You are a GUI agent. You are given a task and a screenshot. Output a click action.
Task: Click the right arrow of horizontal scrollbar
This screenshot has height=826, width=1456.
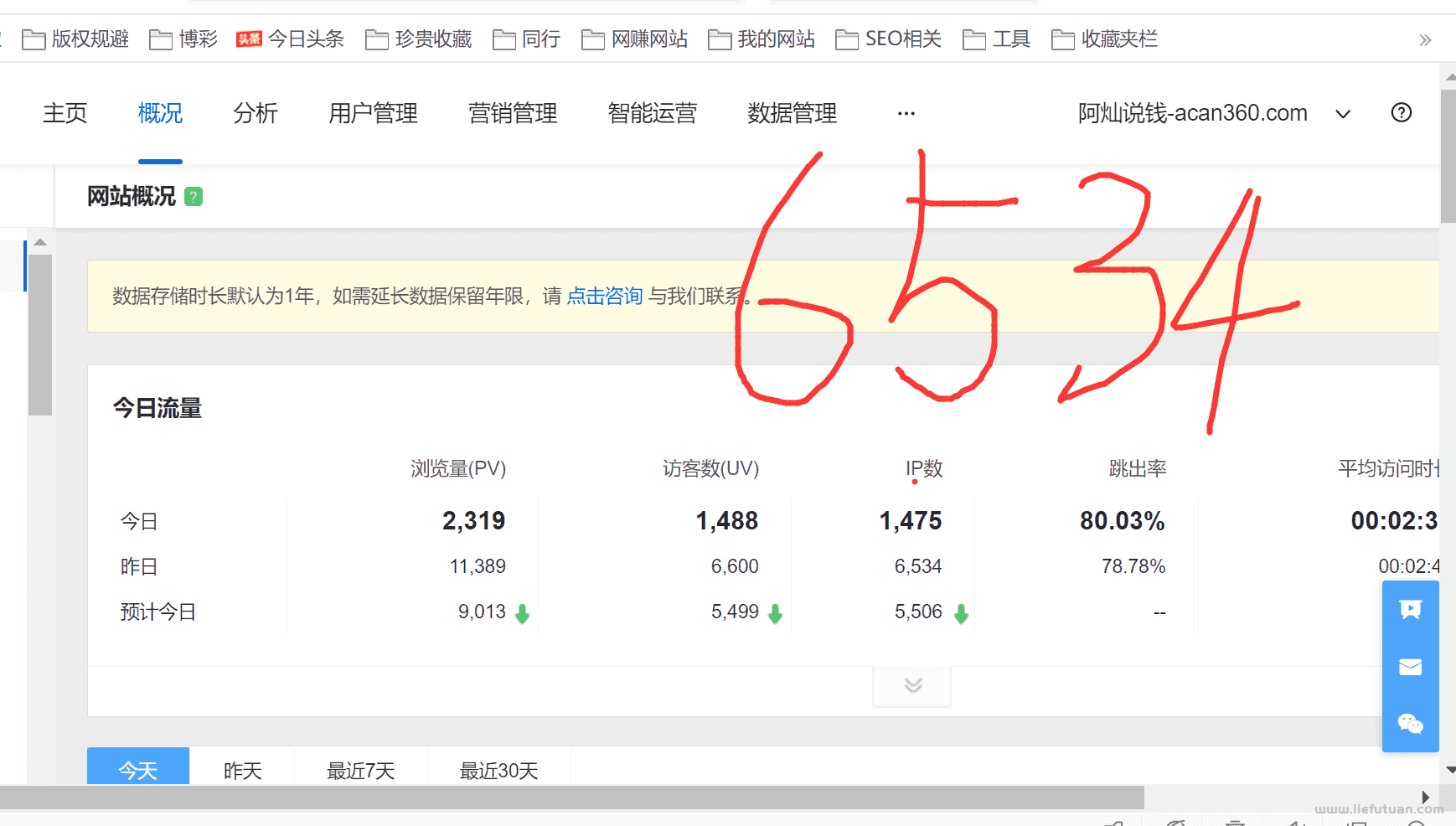tap(1425, 798)
